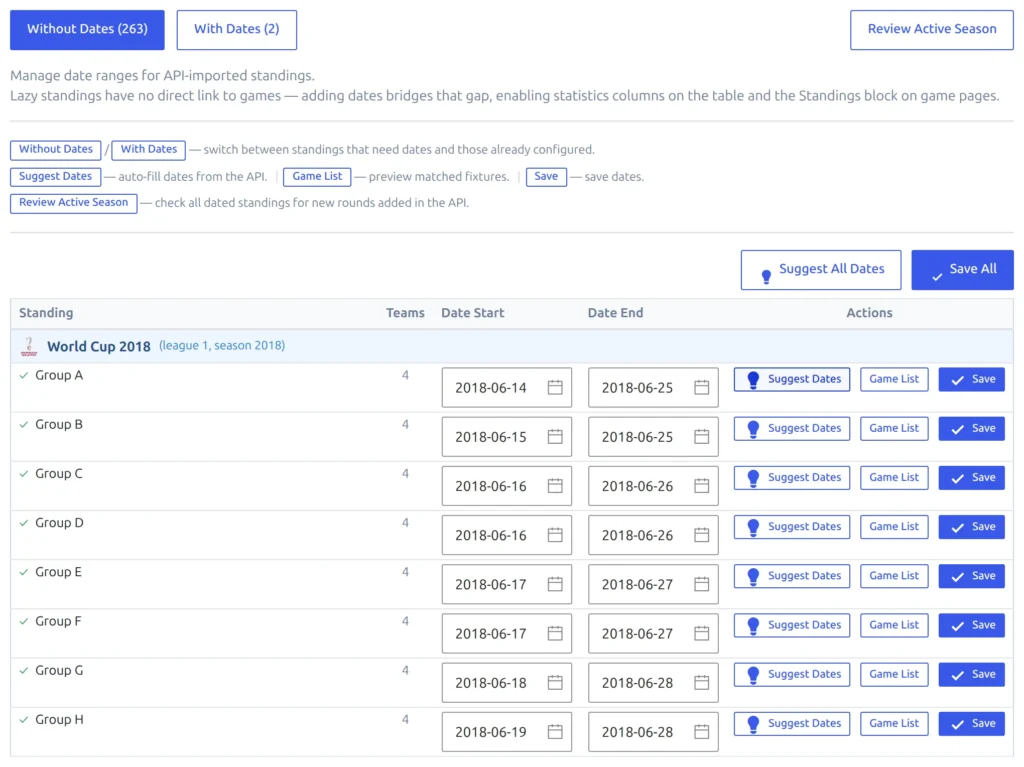Save the Group C date range
The height and width of the screenshot is (767, 1024).
(x=972, y=478)
